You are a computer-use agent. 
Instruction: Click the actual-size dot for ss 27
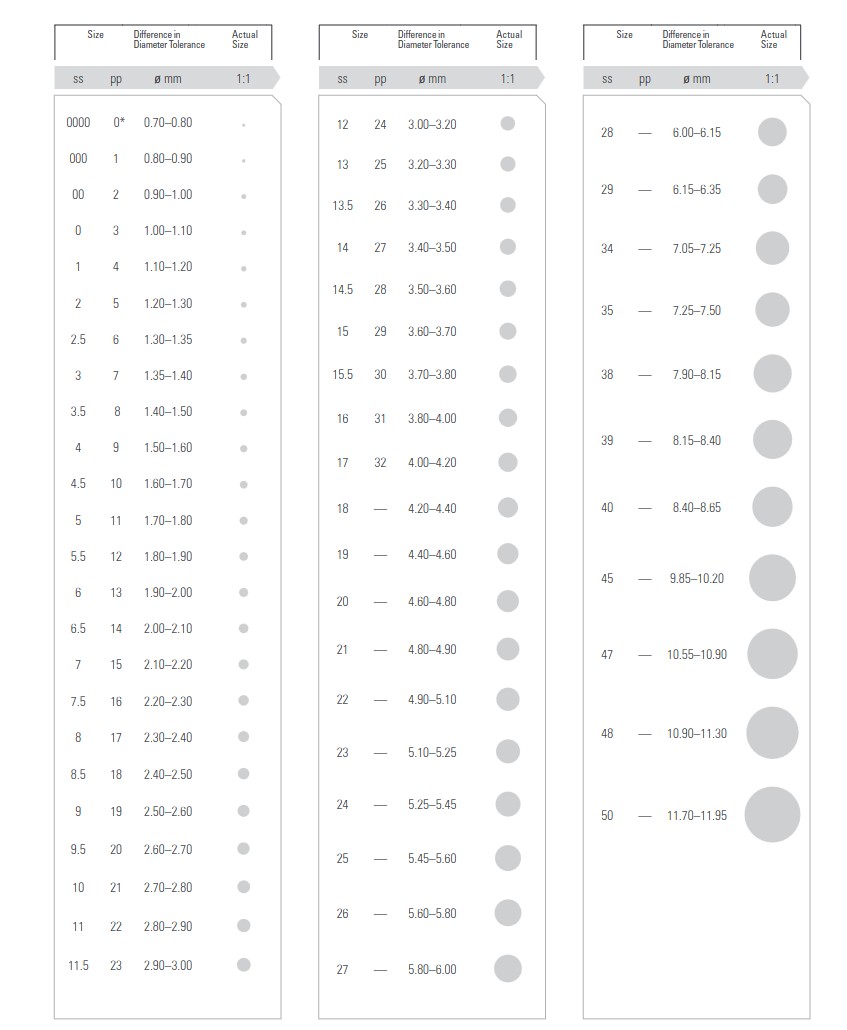pos(508,968)
